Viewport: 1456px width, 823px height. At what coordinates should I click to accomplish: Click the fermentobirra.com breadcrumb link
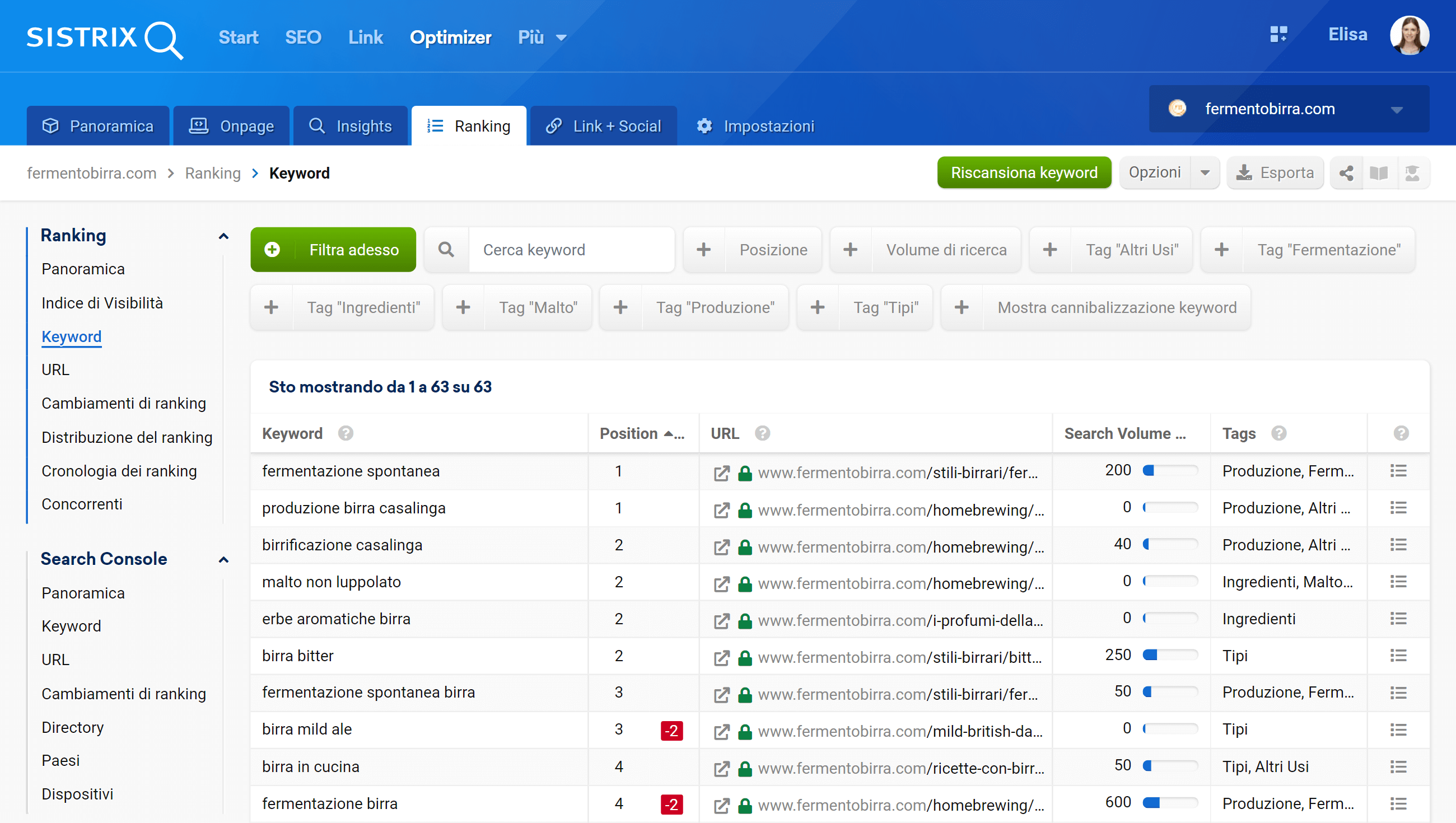92,174
